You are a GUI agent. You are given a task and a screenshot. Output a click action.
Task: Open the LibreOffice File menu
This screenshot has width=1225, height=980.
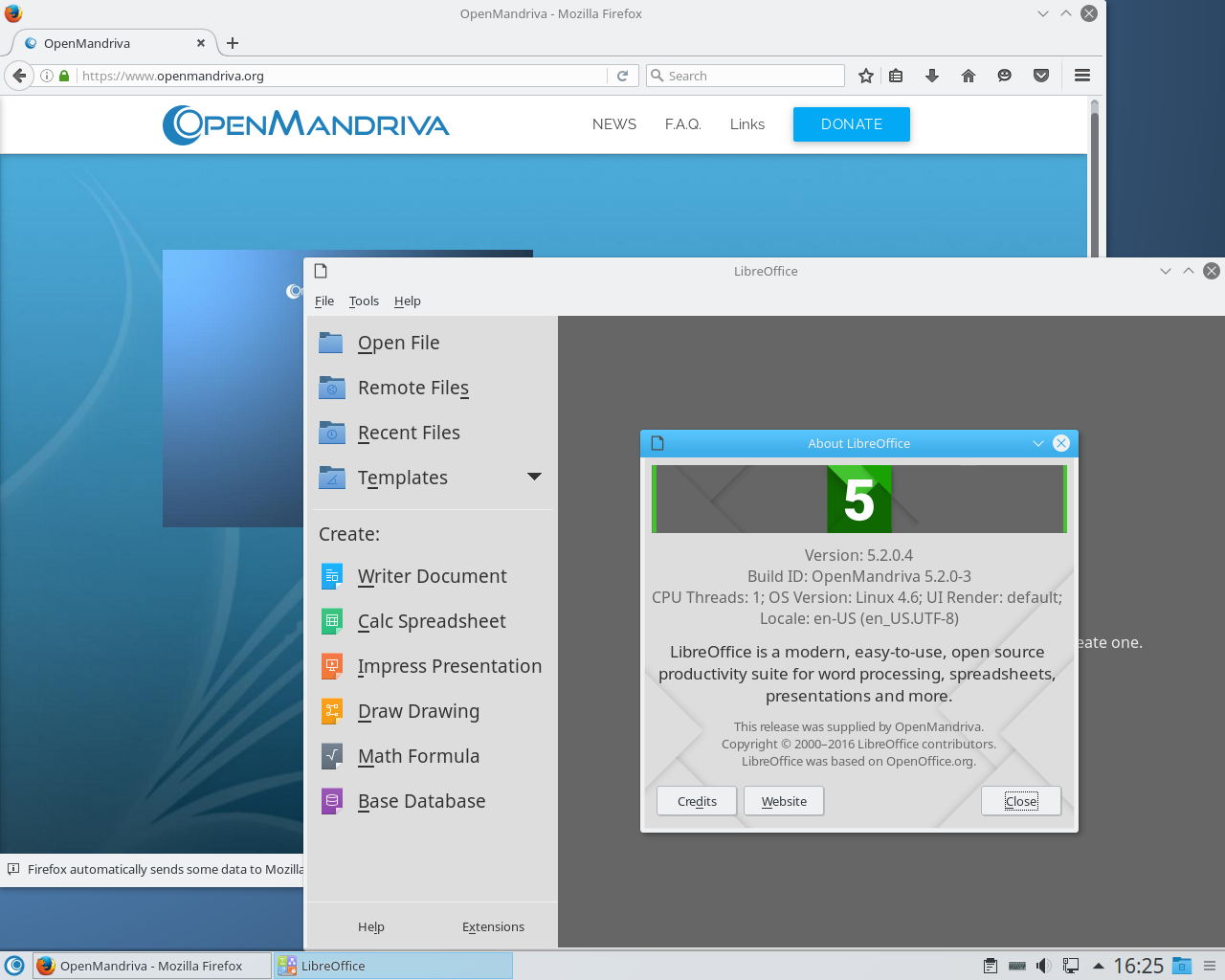coord(324,301)
